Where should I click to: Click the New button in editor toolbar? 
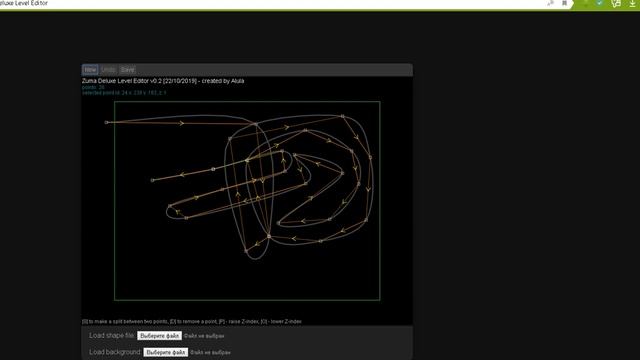tap(90, 70)
